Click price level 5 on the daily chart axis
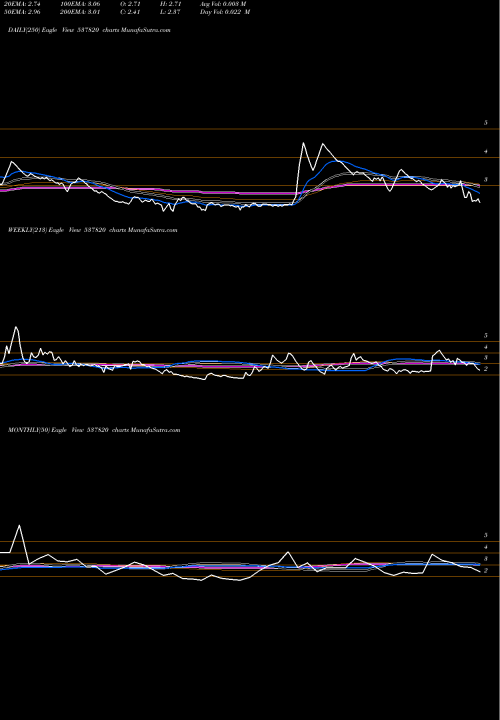The width and height of the screenshot is (500, 720). click(485, 123)
